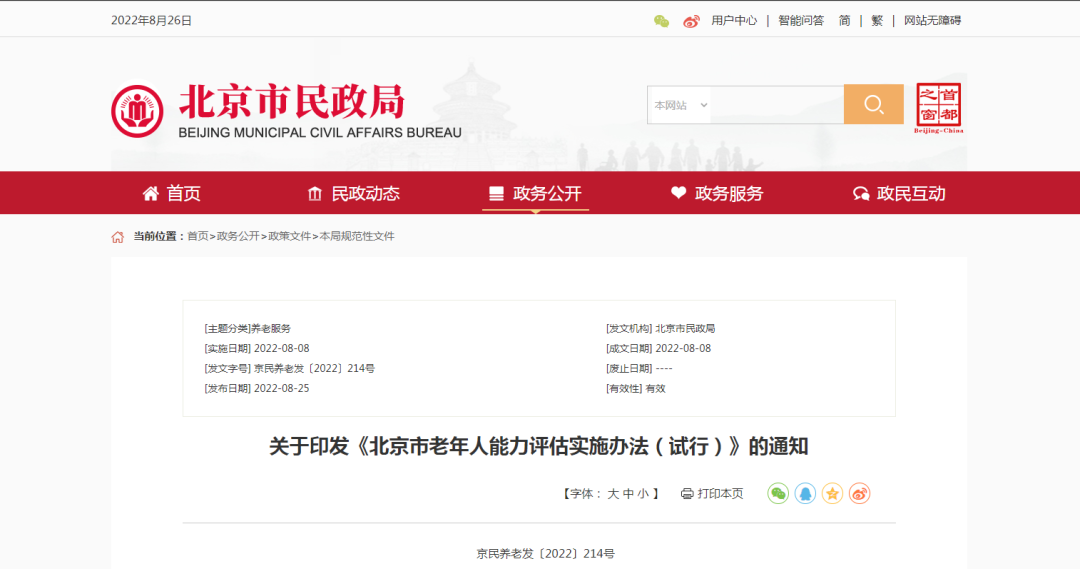Open the 政务公开 navigation tab
Image resolution: width=1080 pixels, height=569 pixels.
(x=535, y=194)
